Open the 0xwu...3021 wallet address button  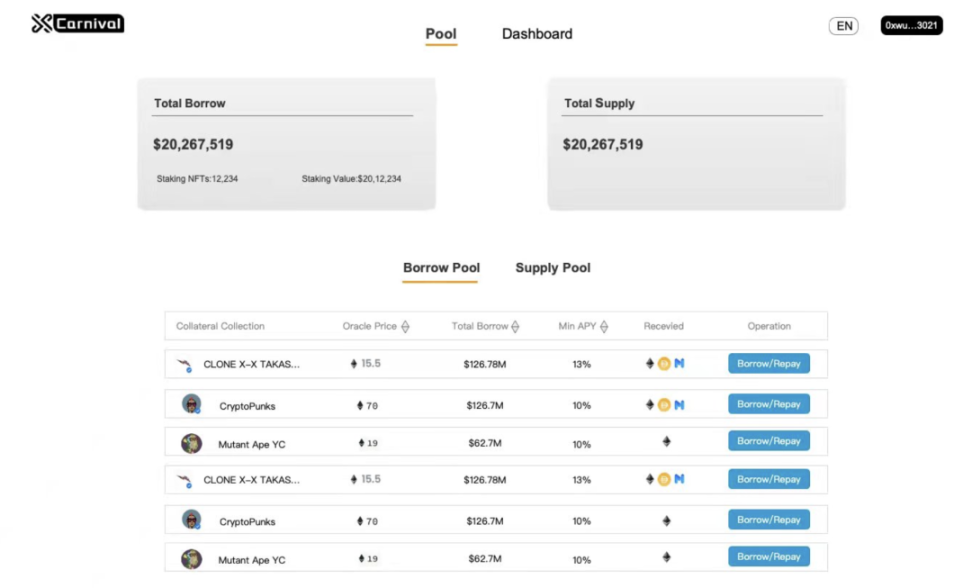coord(911,26)
